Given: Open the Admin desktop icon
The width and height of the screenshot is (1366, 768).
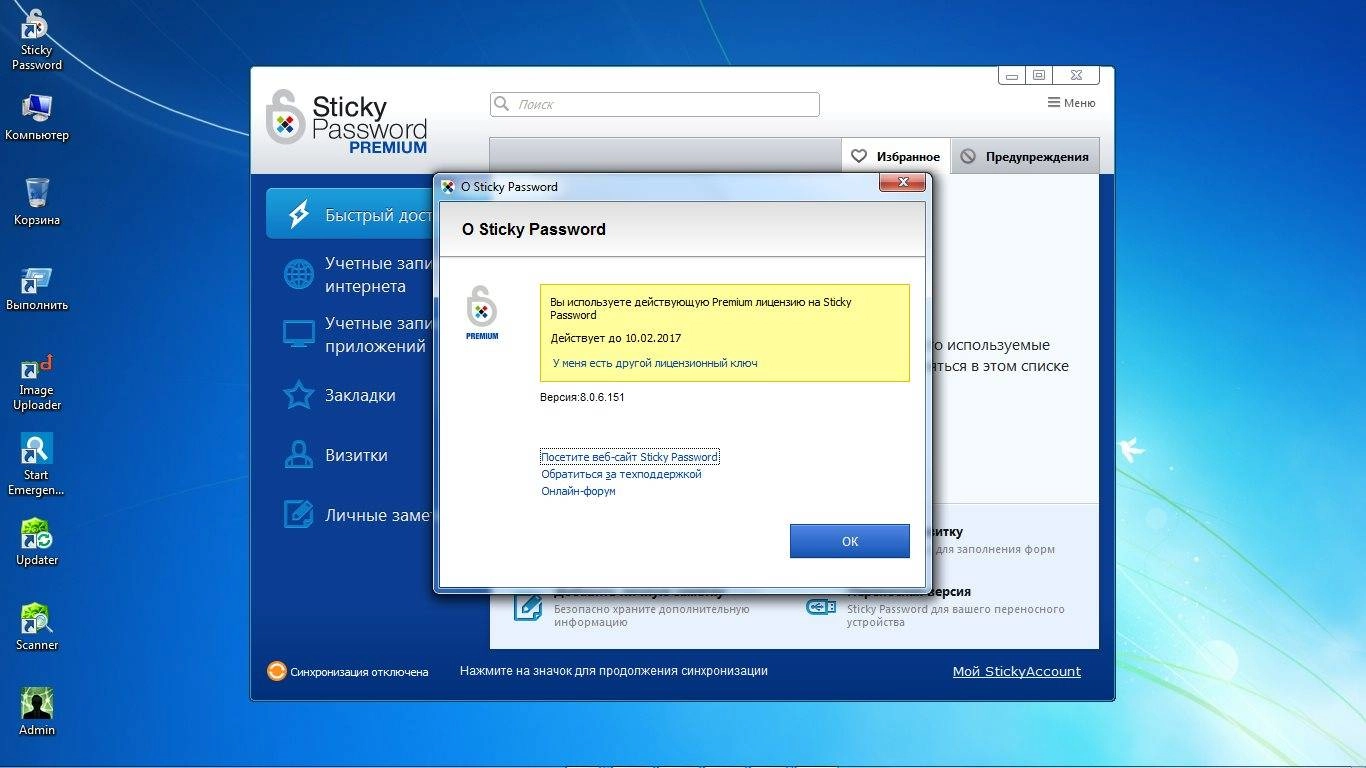Looking at the screenshot, I should click(x=37, y=712).
